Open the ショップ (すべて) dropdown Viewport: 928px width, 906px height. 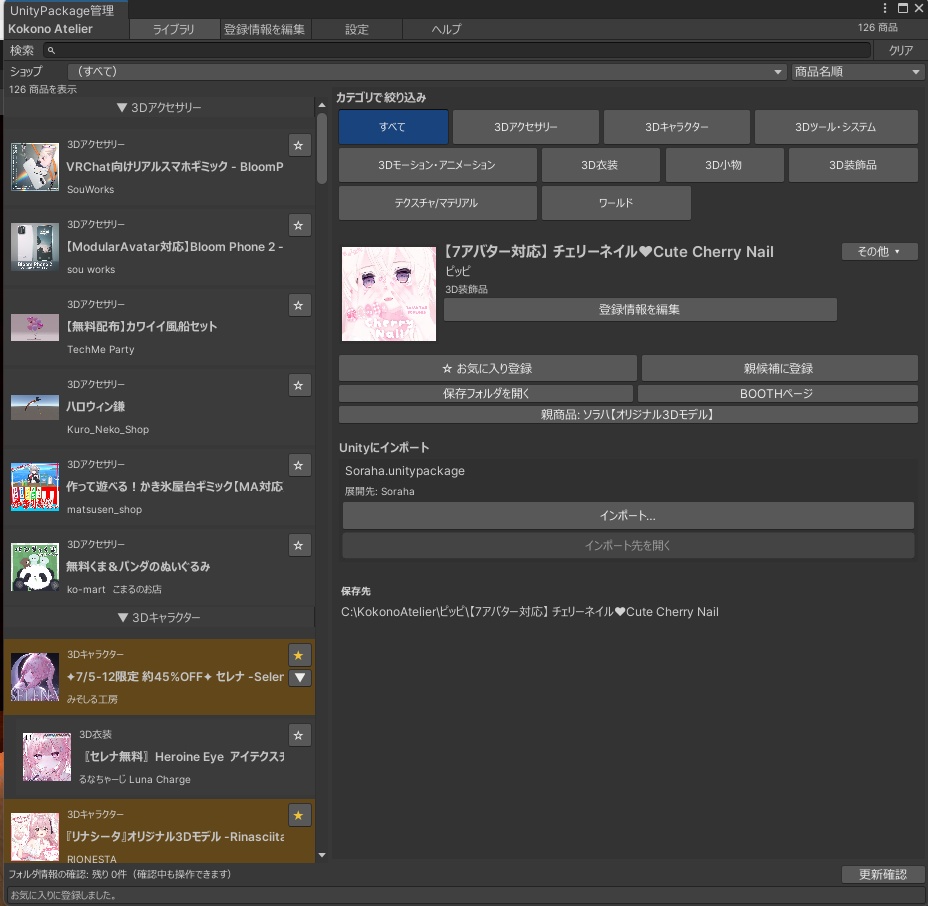click(427, 72)
